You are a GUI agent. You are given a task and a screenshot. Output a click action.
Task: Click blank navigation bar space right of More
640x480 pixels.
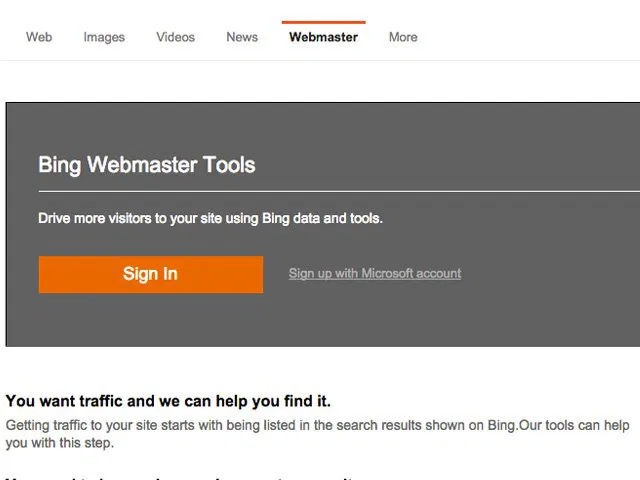(x=530, y=37)
